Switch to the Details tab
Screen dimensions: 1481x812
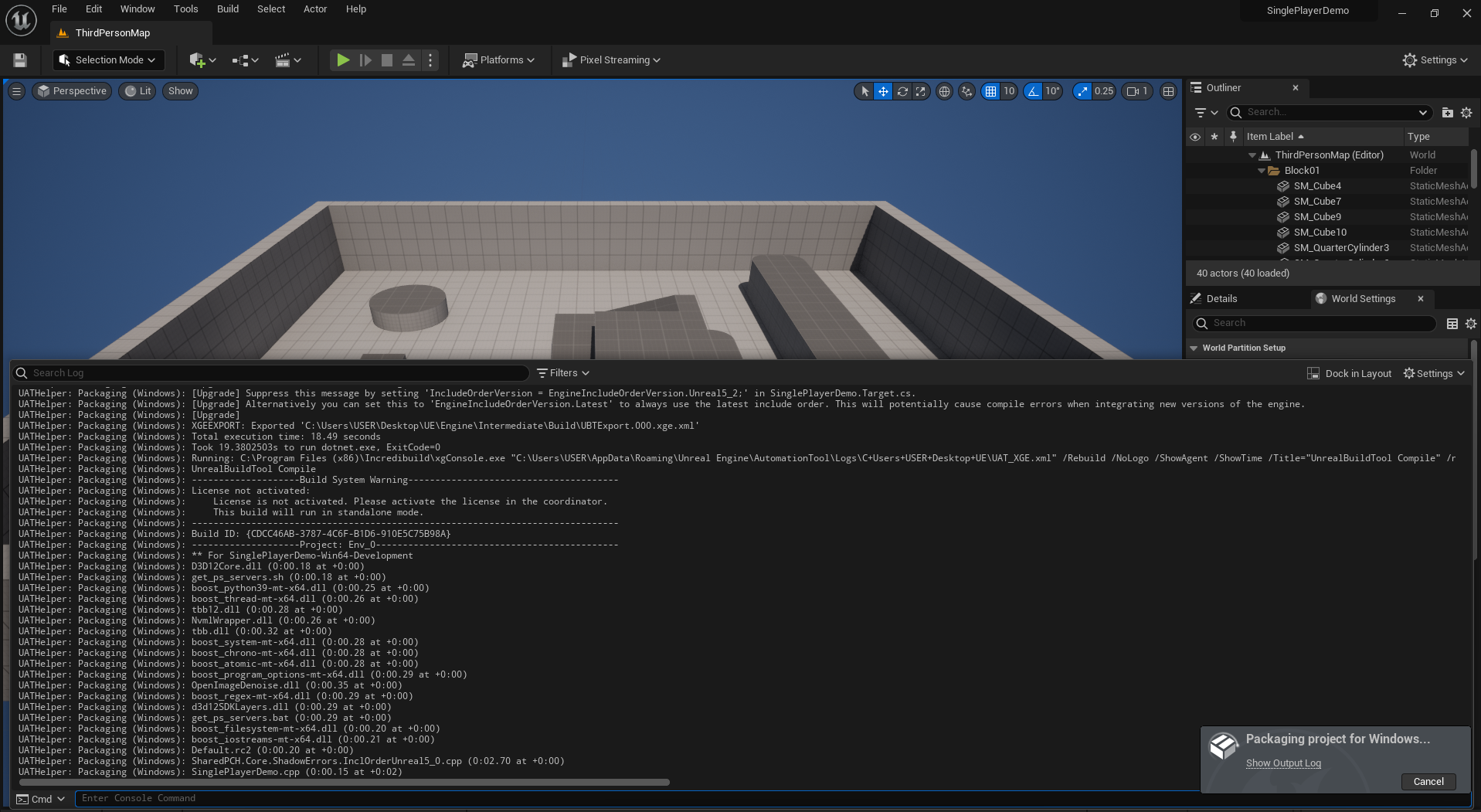click(1221, 299)
